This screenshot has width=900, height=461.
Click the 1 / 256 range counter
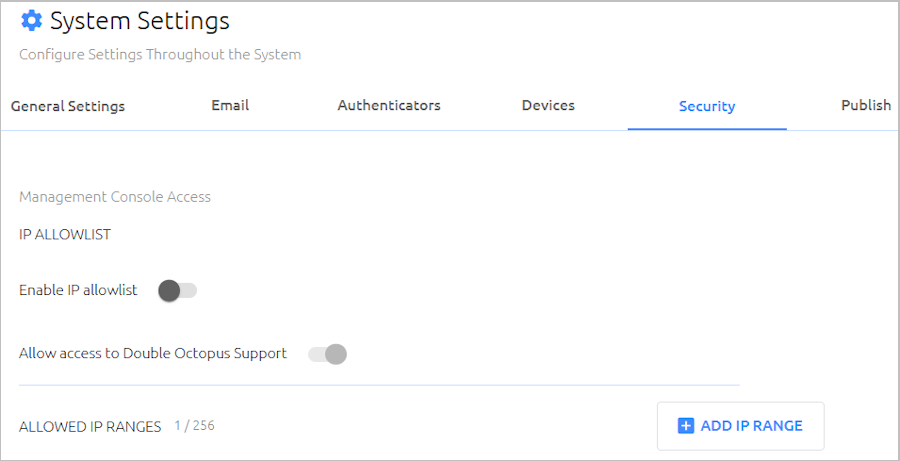195,426
